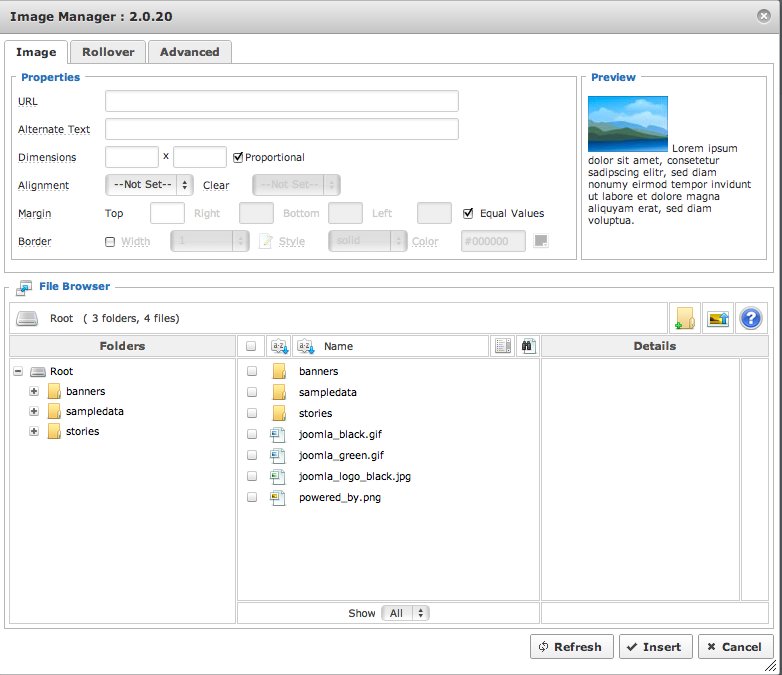Click the Upload image icon

(717, 318)
